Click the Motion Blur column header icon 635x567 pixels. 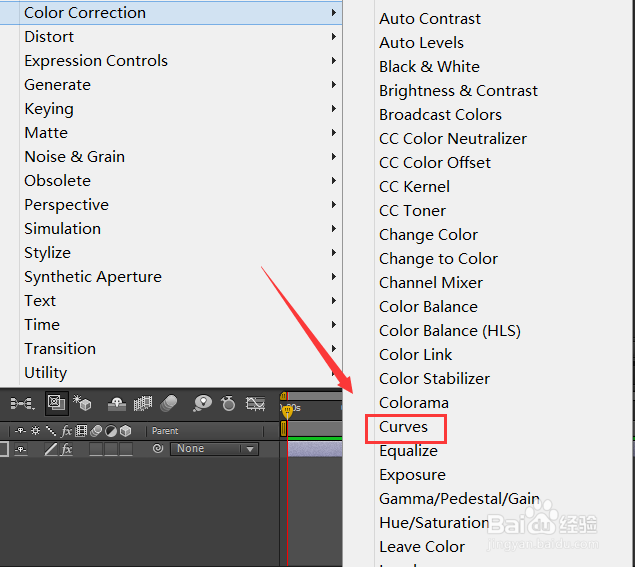tap(96, 431)
